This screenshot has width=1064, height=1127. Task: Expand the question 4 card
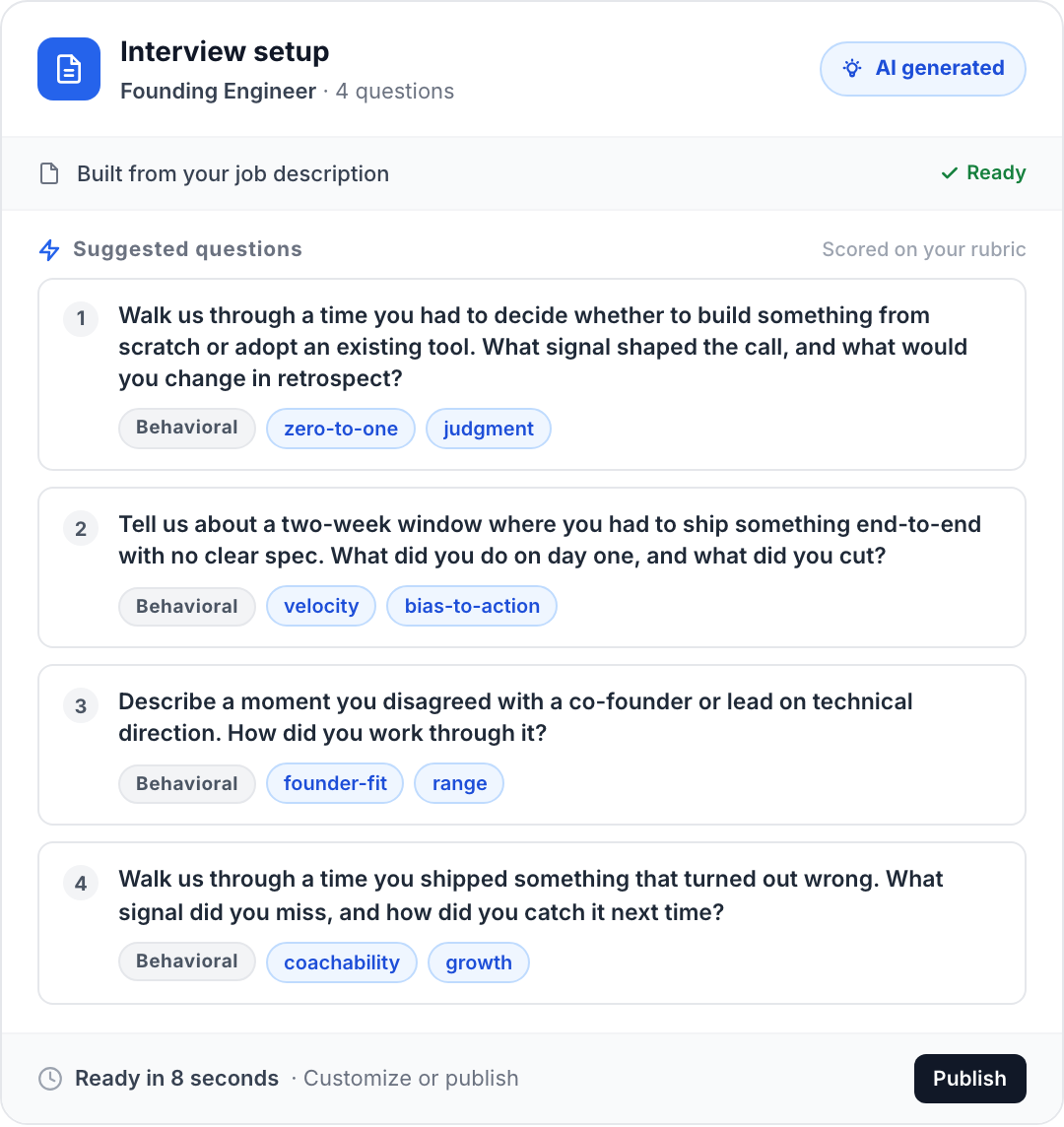[x=532, y=922]
